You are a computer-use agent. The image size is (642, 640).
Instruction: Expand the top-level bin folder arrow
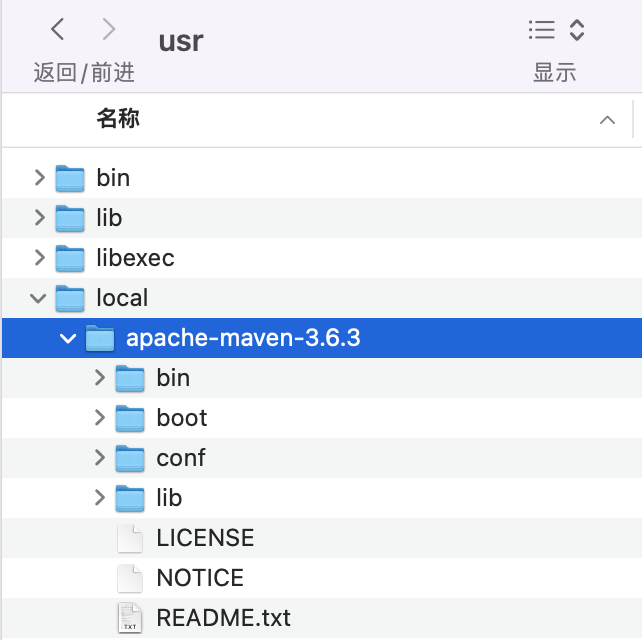pyautogui.click(x=39, y=178)
